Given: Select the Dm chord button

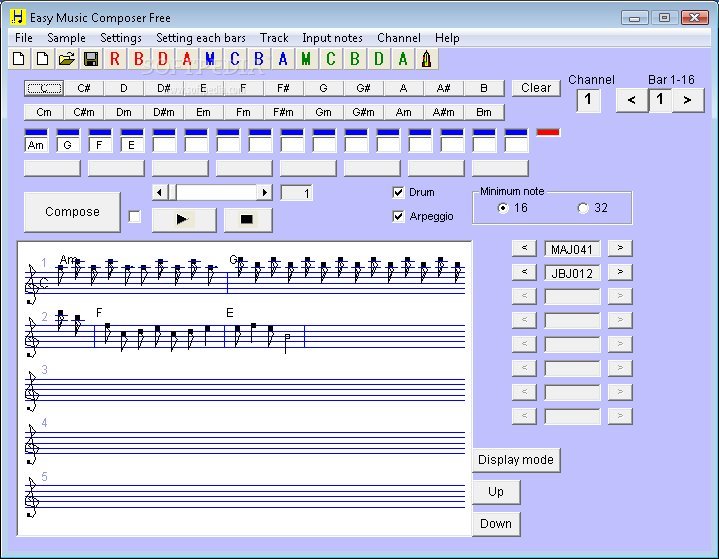Looking at the screenshot, I should click(x=124, y=112).
